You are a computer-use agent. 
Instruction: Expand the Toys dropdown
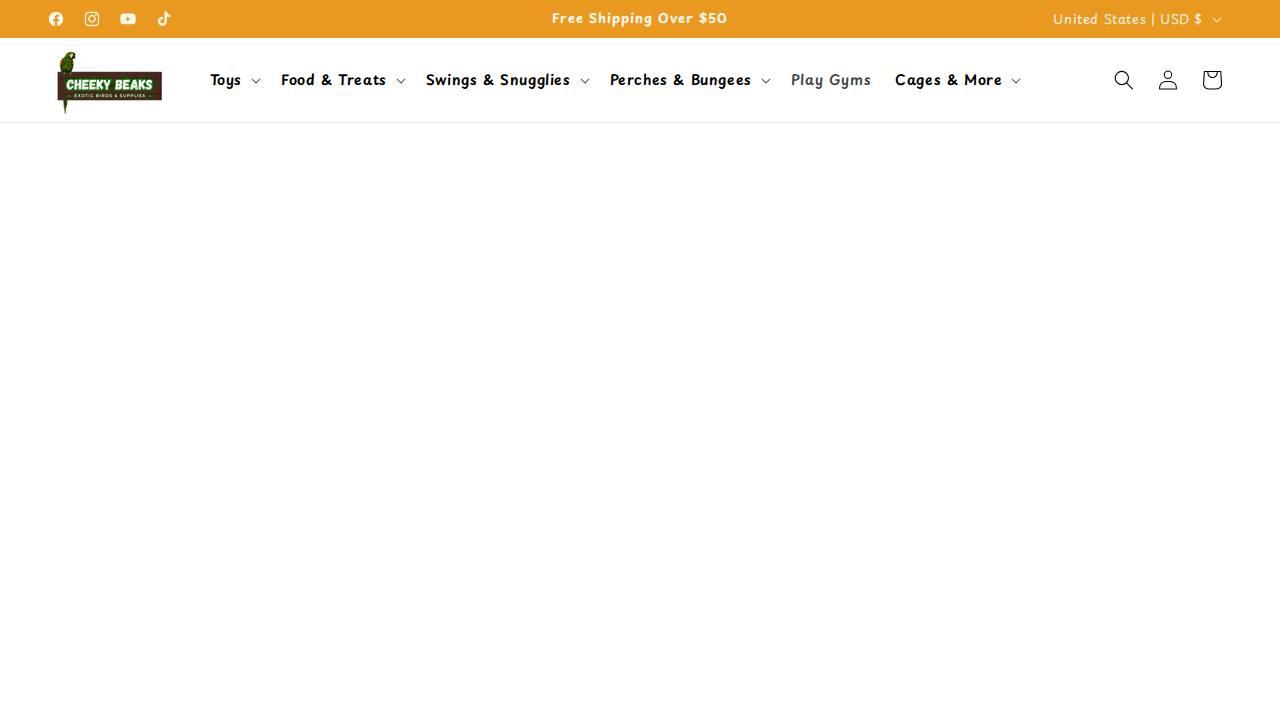tap(233, 80)
